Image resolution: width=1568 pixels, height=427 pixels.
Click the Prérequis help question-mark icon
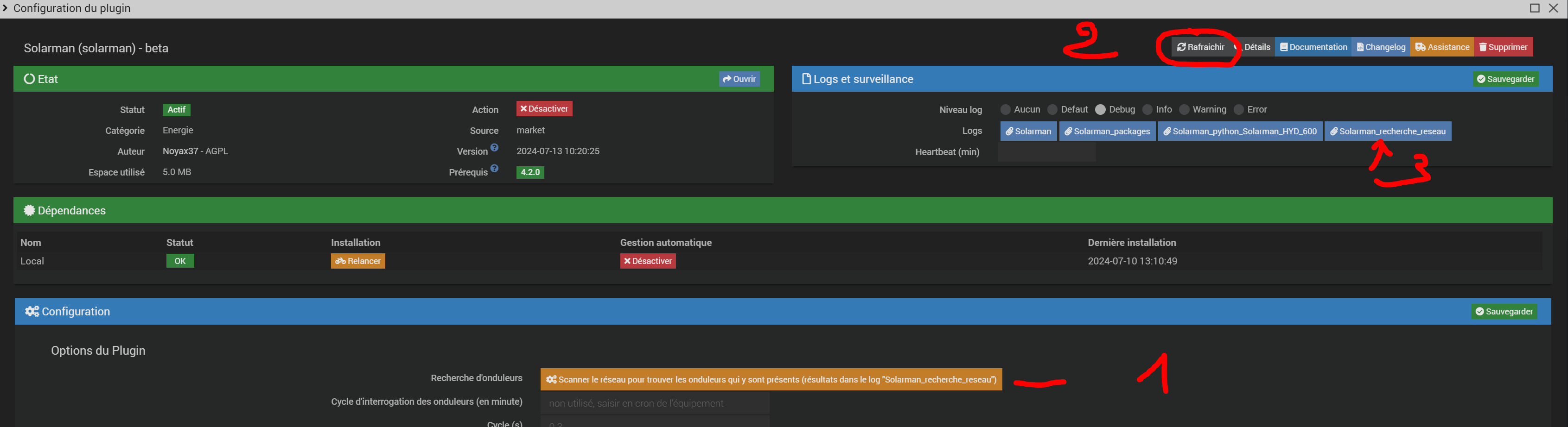[494, 169]
